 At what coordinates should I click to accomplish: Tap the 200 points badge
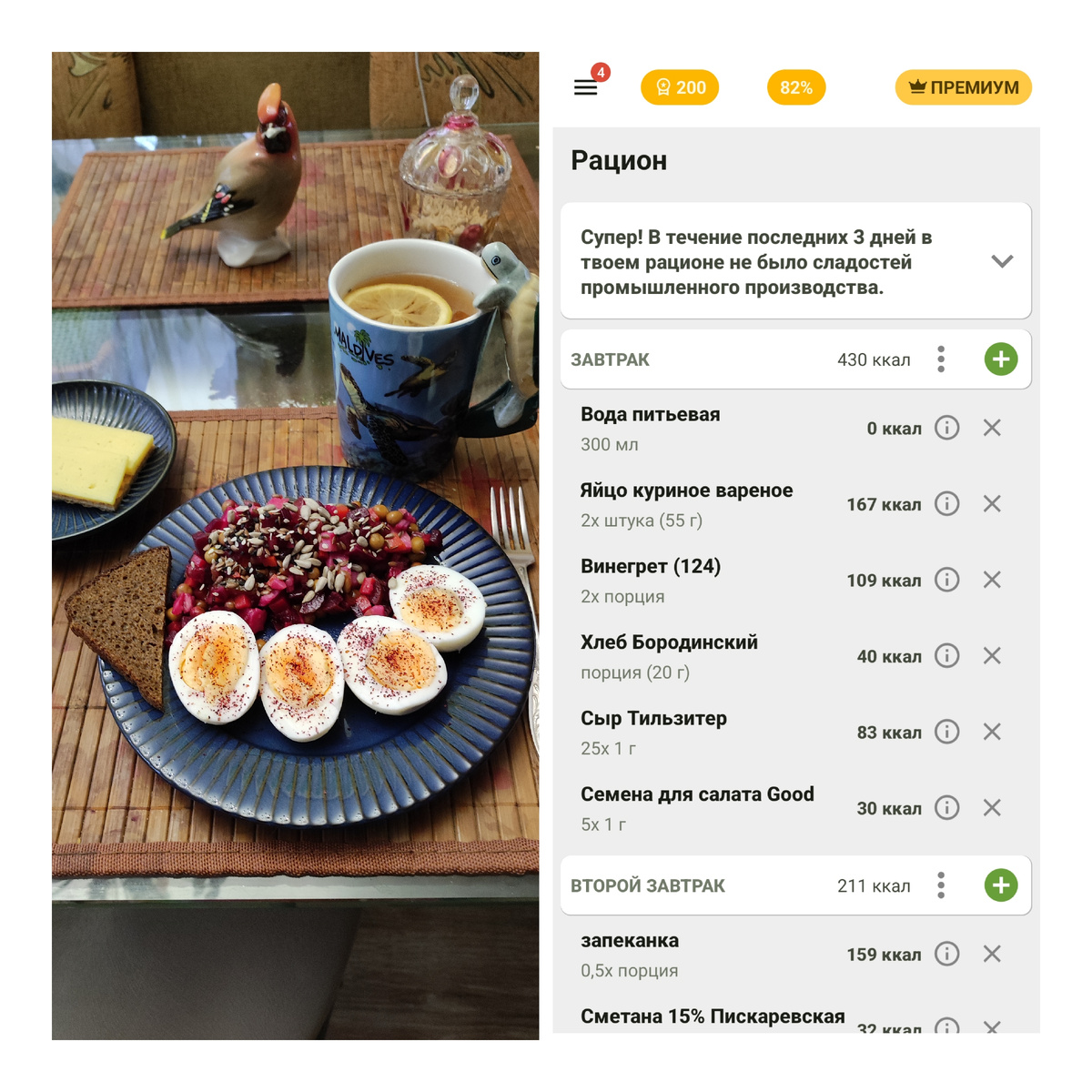tap(680, 87)
